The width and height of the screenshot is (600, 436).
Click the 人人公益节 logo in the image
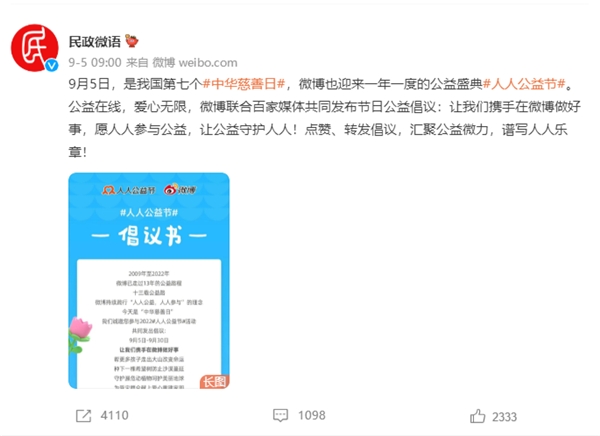[x=129, y=190]
